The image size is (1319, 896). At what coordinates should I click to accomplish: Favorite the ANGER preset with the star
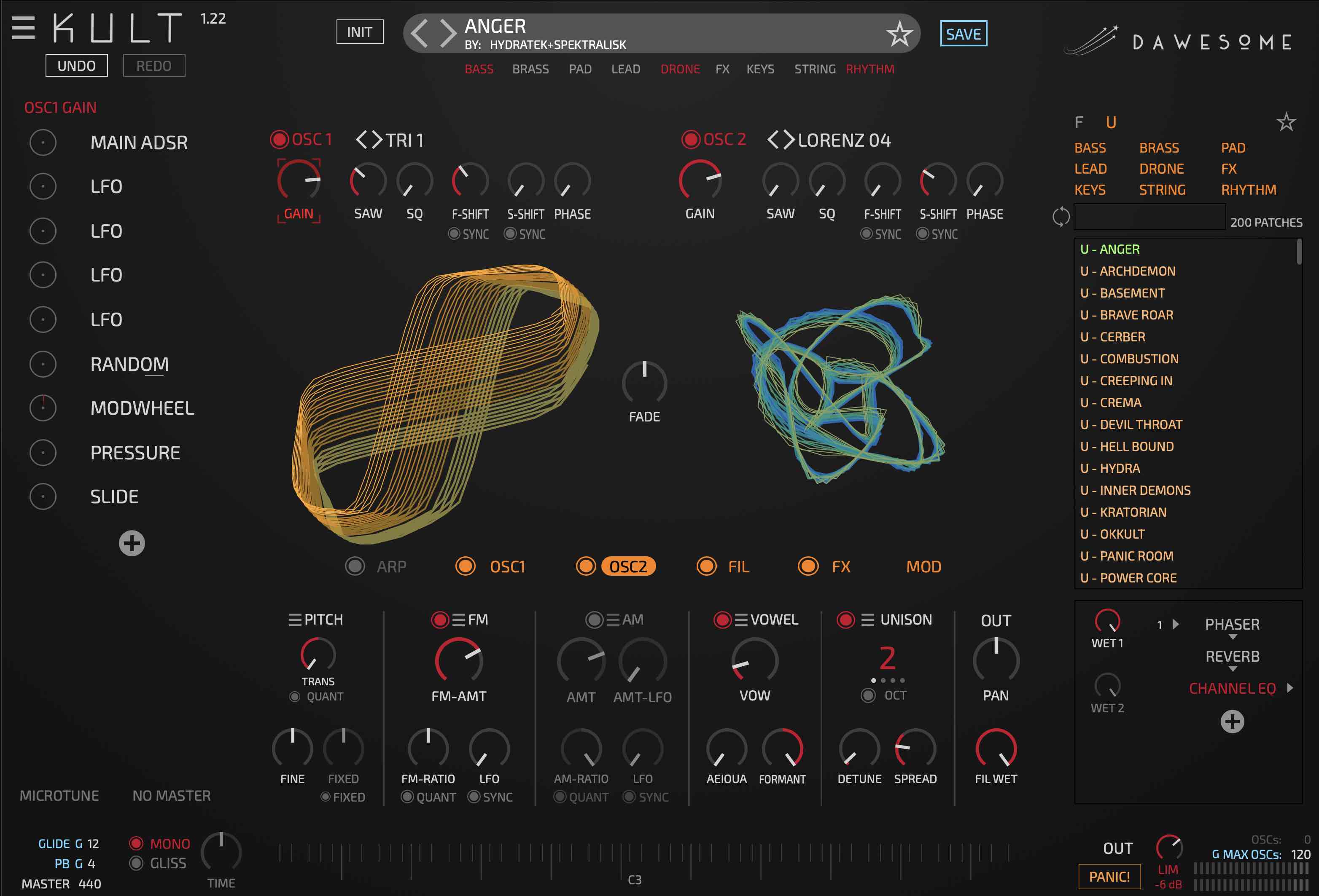899,34
